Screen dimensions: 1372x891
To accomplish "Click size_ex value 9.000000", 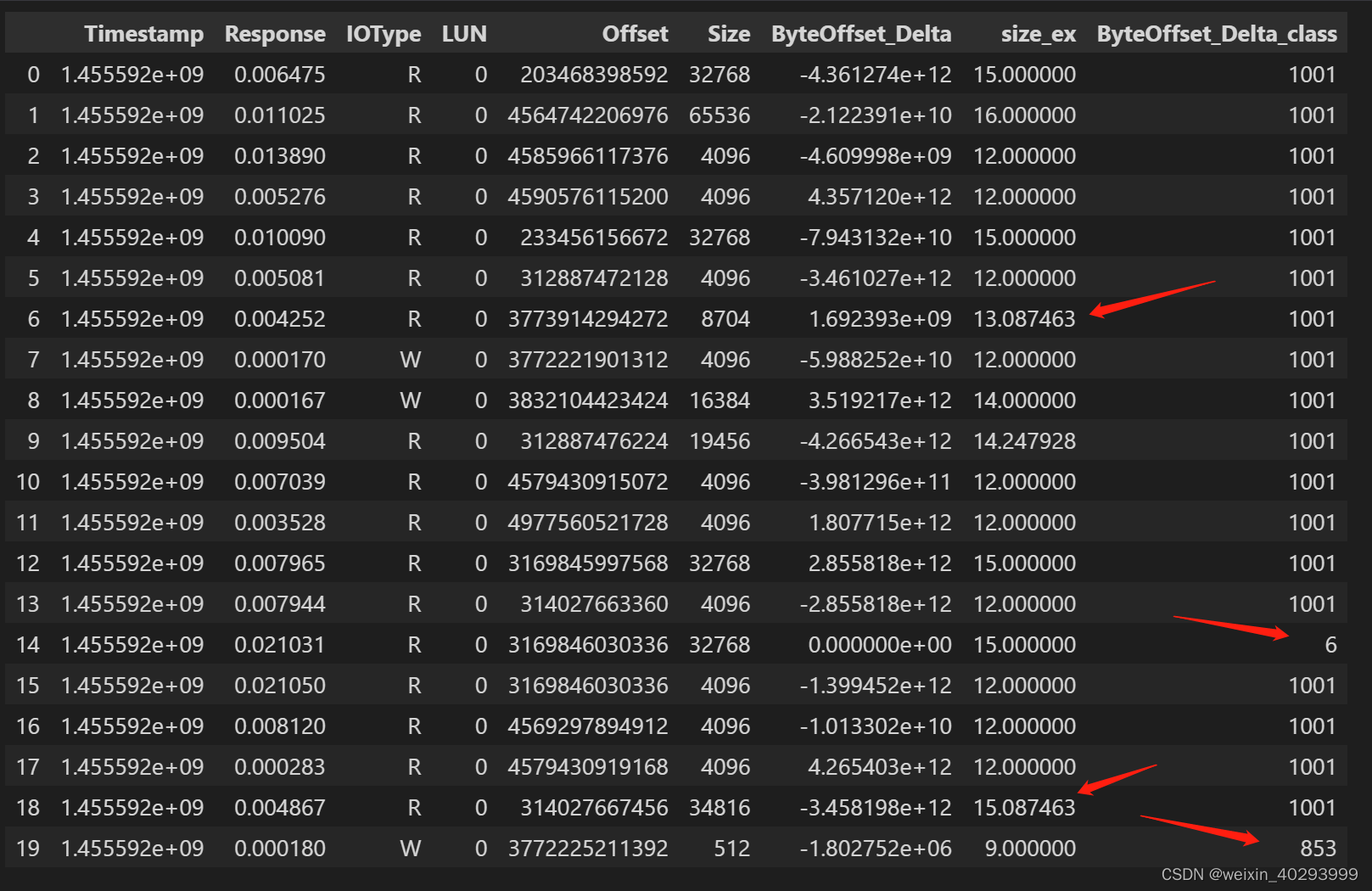I will pos(1030,849).
